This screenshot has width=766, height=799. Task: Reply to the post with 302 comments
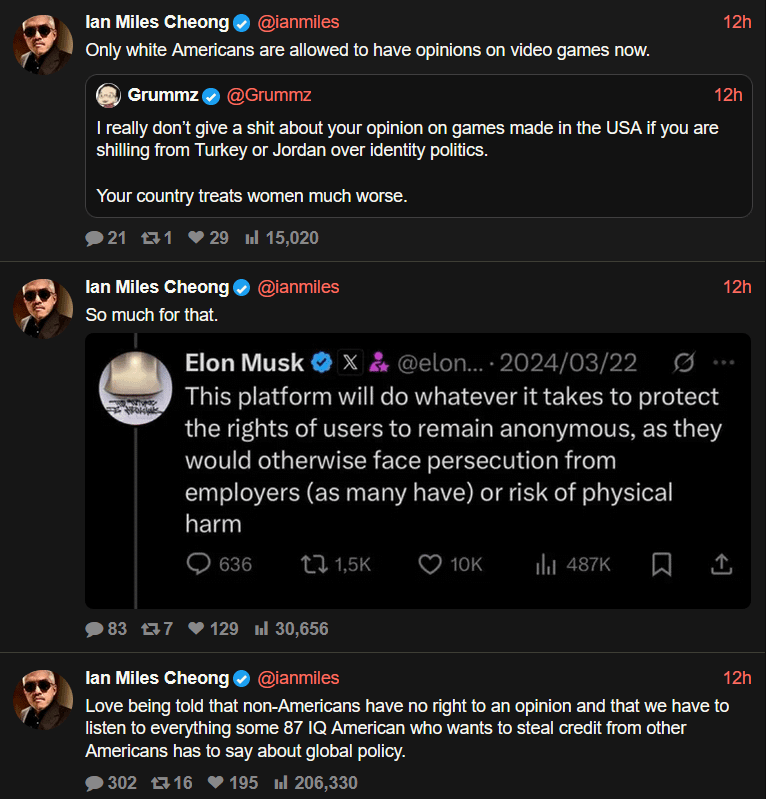[94, 783]
